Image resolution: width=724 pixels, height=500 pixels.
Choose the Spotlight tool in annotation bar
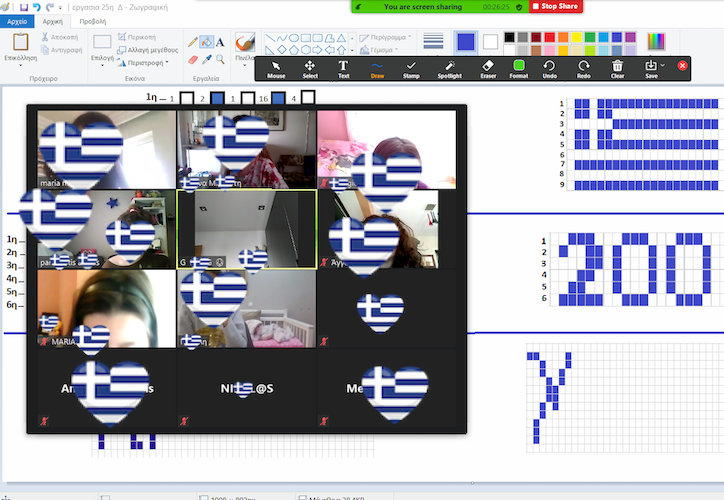tap(449, 69)
